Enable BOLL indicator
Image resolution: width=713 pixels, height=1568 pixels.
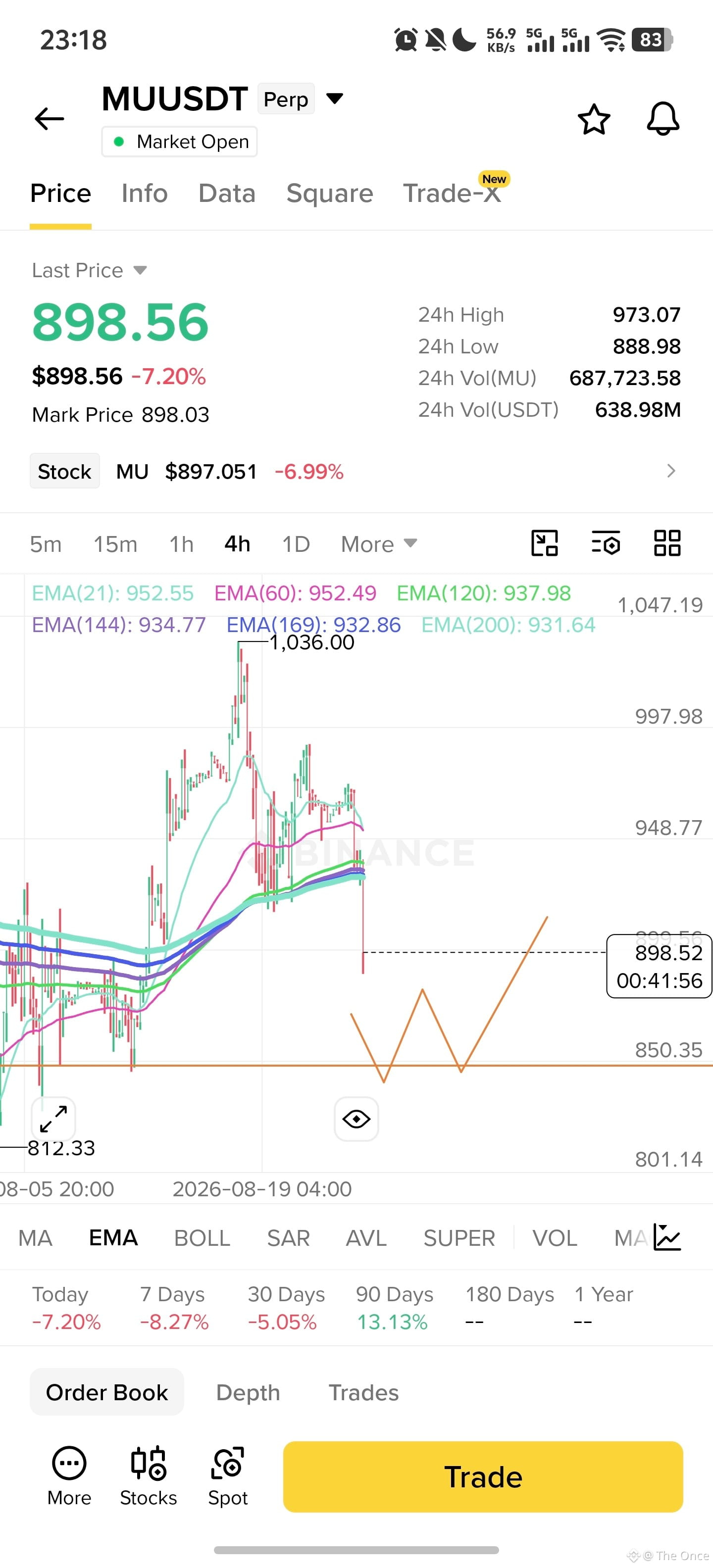202,1237
